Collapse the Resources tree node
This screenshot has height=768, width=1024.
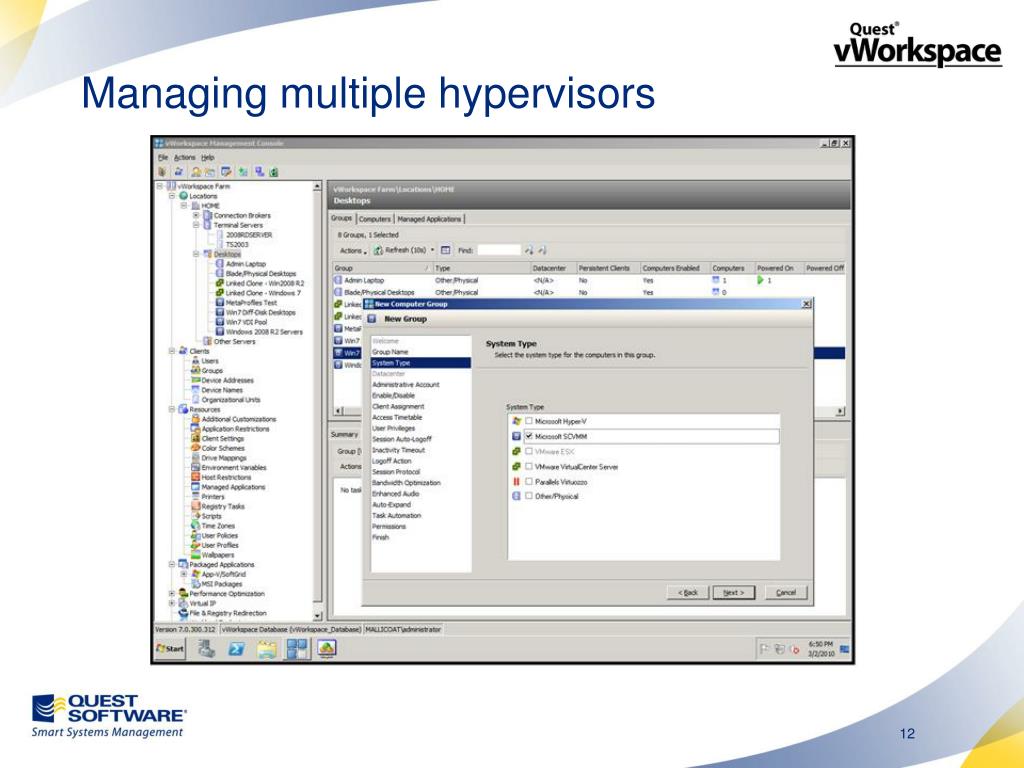pos(172,409)
